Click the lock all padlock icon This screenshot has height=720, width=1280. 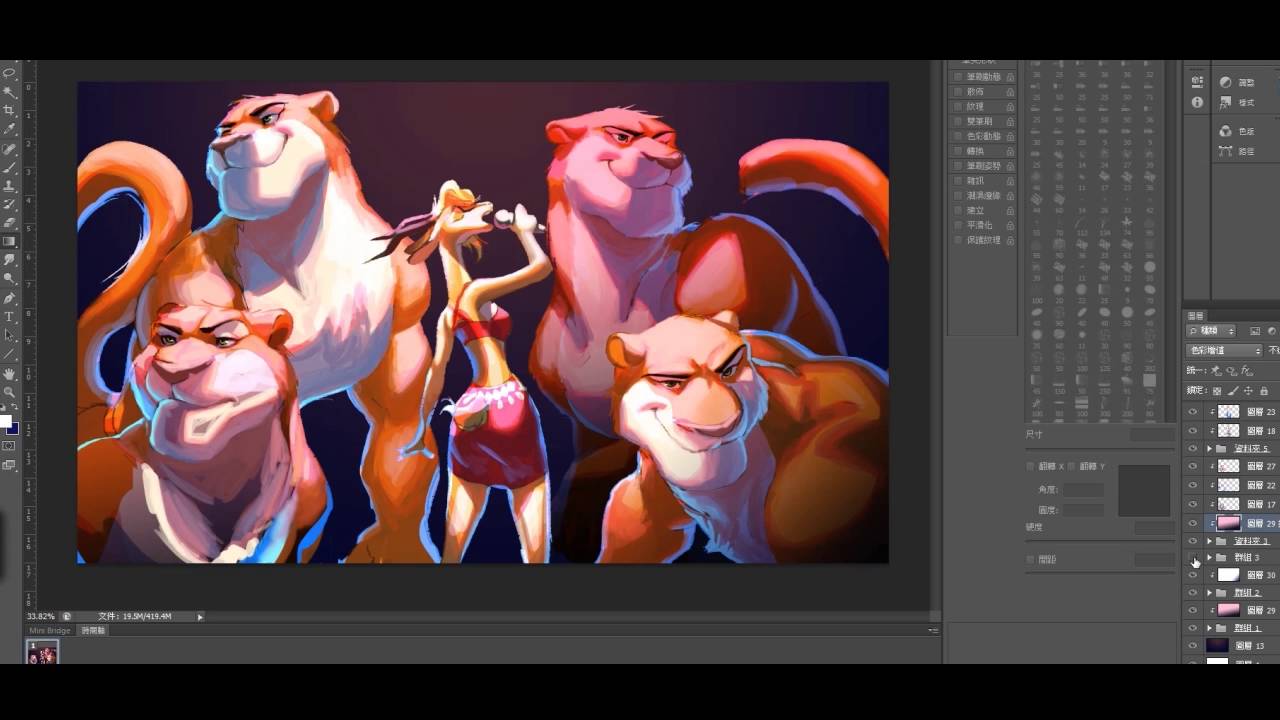pos(1264,391)
